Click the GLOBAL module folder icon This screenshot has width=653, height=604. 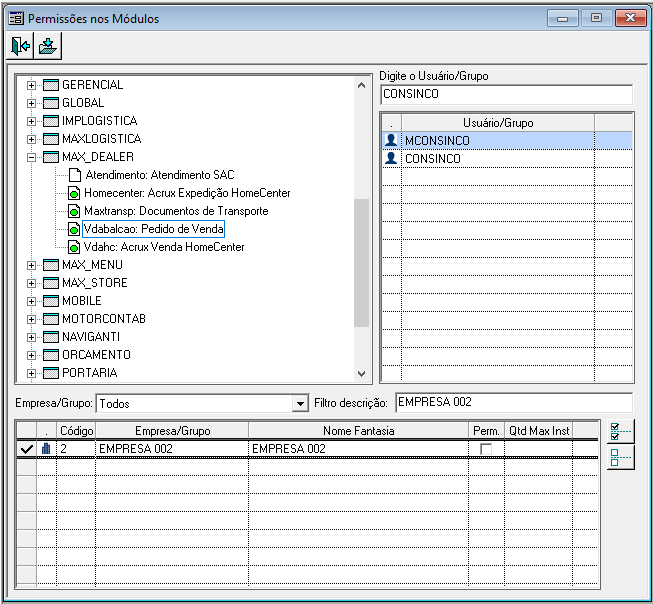(51, 103)
